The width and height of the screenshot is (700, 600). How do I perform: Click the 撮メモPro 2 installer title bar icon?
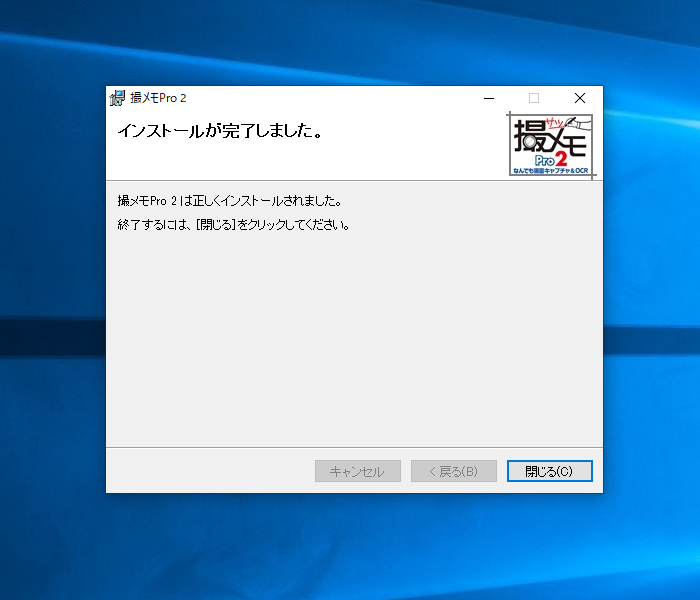tap(117, 98)
